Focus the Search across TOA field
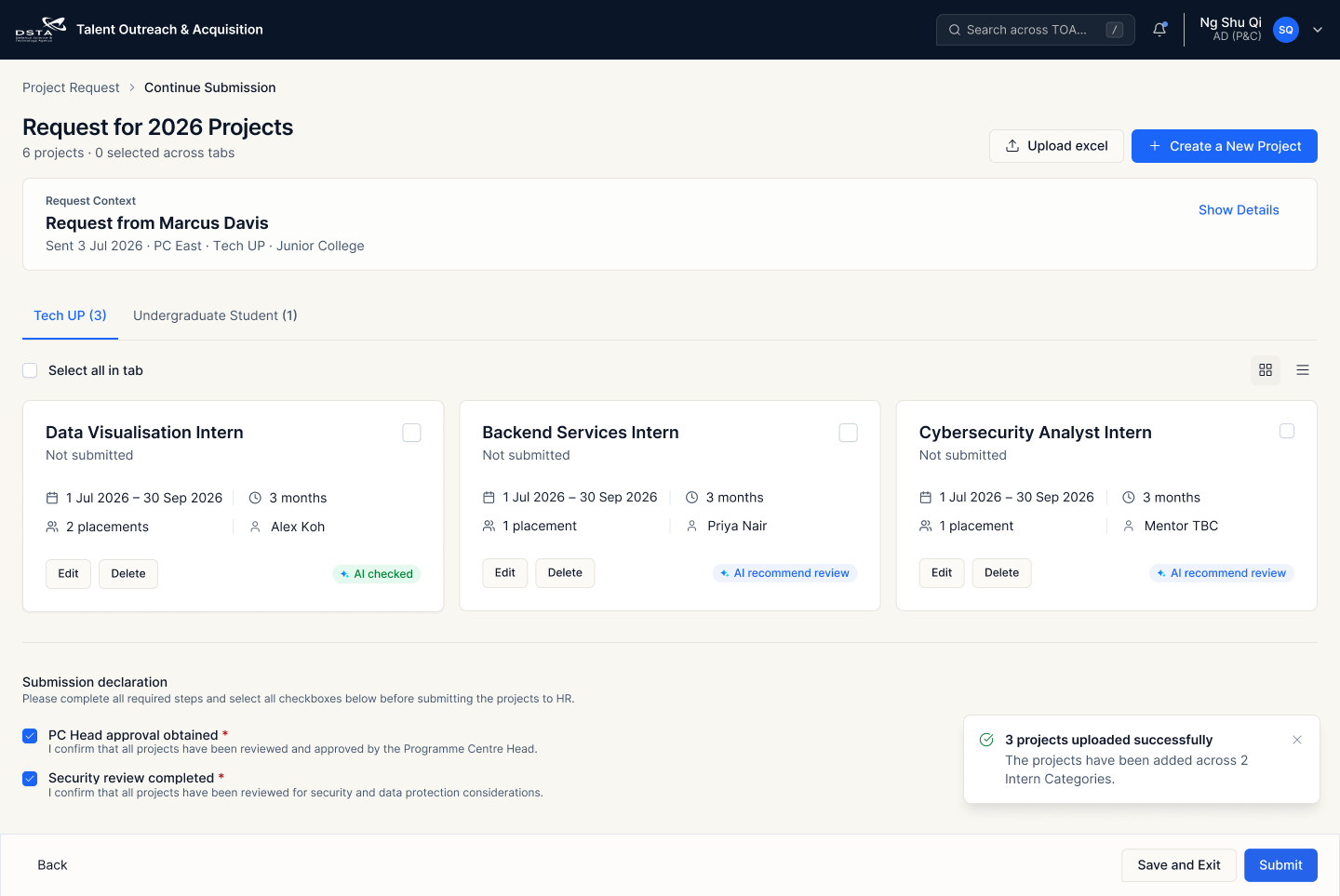The image size is (1340, 896). tap(1035, 30)
